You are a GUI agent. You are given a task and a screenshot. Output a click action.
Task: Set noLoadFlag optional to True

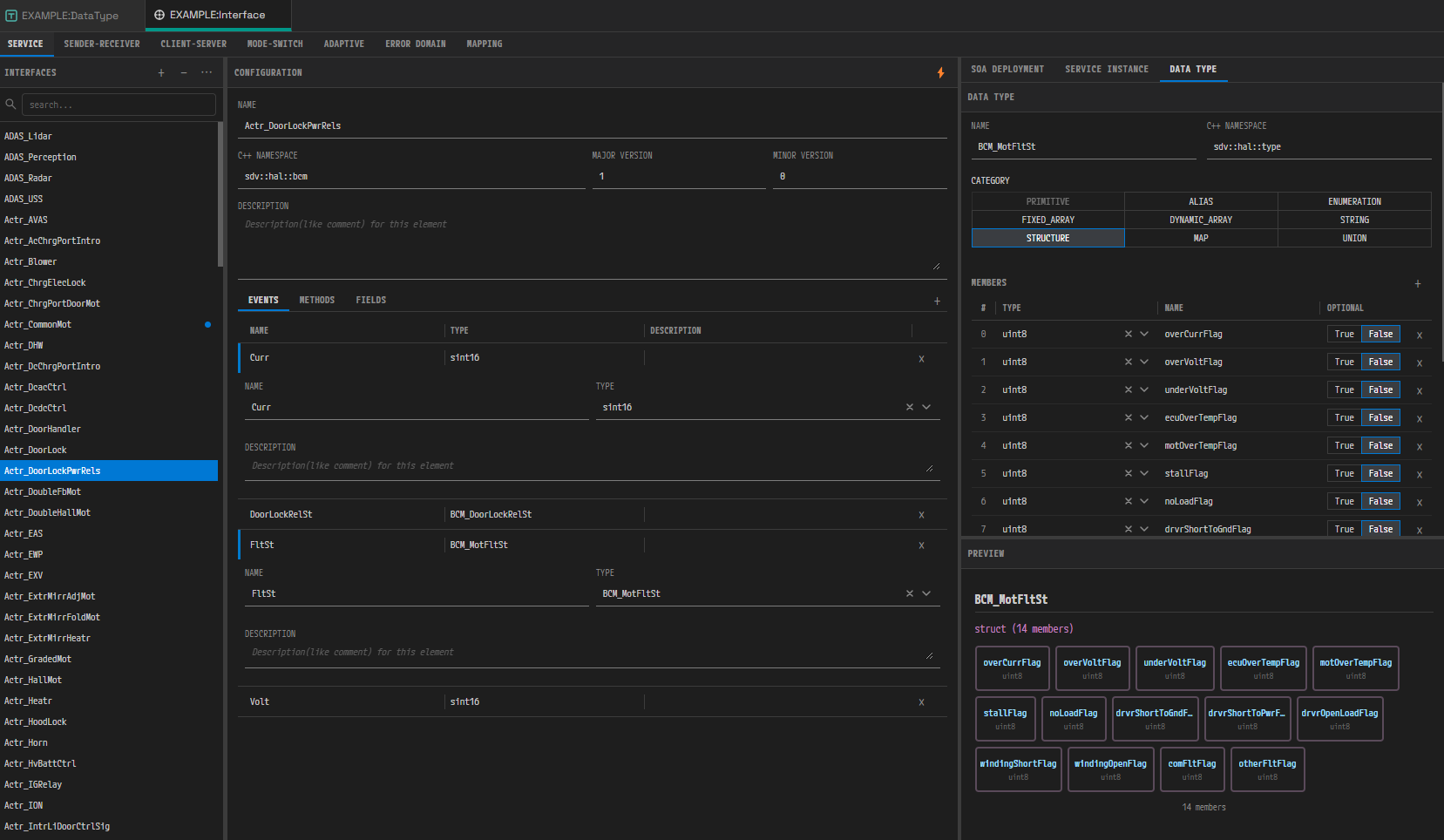(x=1345, y=501)
